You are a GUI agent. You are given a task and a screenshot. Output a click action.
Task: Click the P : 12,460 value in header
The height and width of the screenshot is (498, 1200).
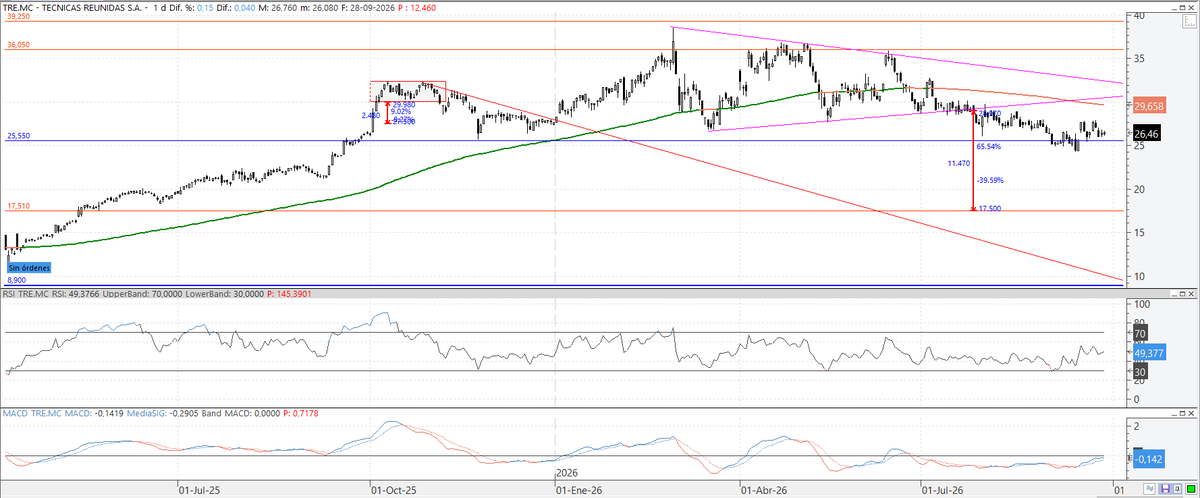coord(418,8)
